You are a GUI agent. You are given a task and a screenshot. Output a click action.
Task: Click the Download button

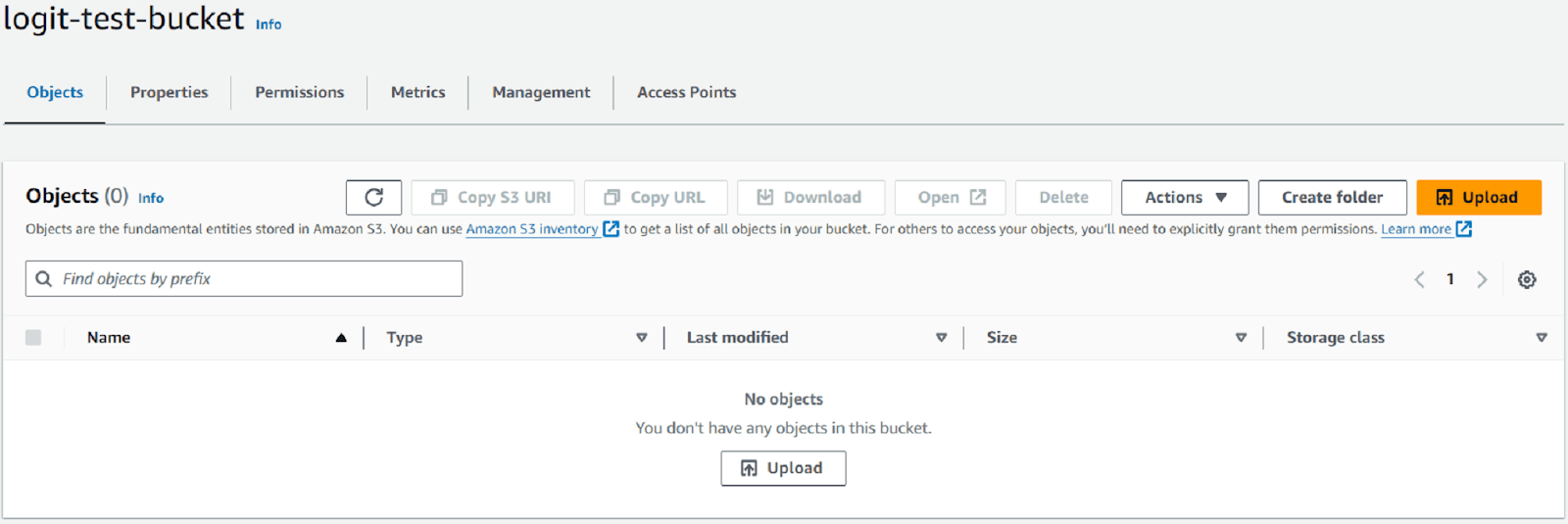810,197
